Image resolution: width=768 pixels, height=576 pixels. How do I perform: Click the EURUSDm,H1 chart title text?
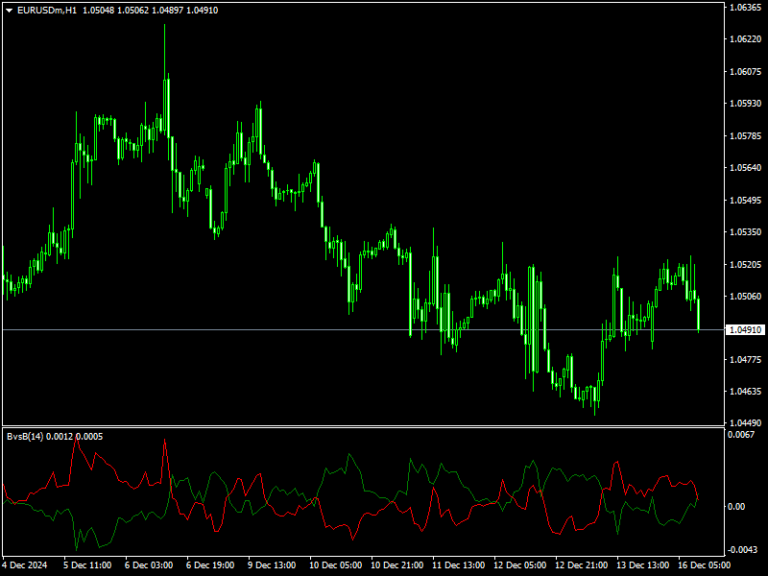[47, 10]
